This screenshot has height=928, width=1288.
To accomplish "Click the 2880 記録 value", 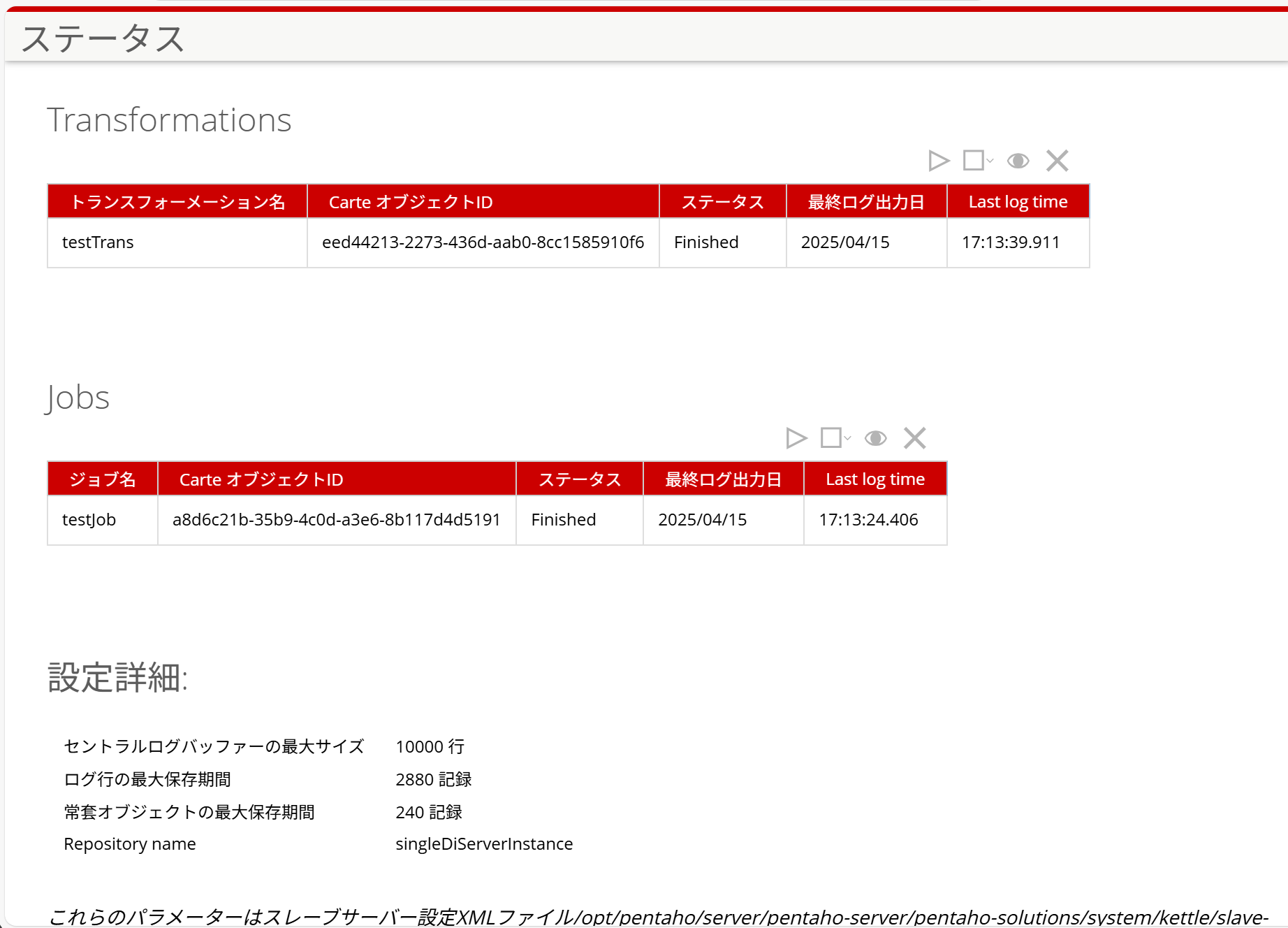I will (x=434, y=779).
